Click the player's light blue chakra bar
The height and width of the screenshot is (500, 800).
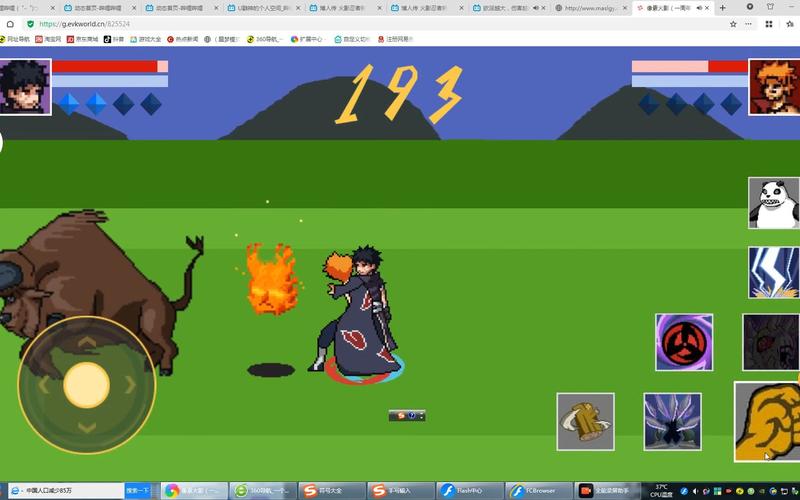point(110,81)
